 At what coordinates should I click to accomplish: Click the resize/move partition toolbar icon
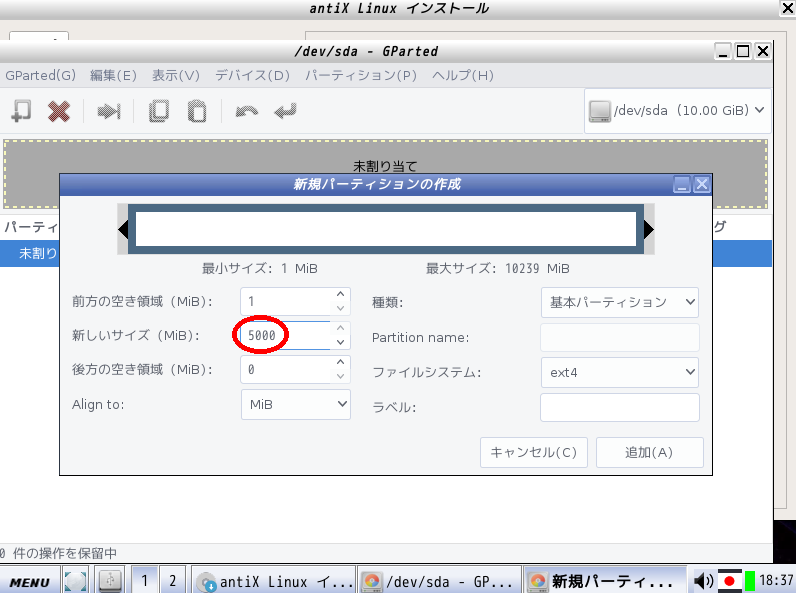pos(109,111)
